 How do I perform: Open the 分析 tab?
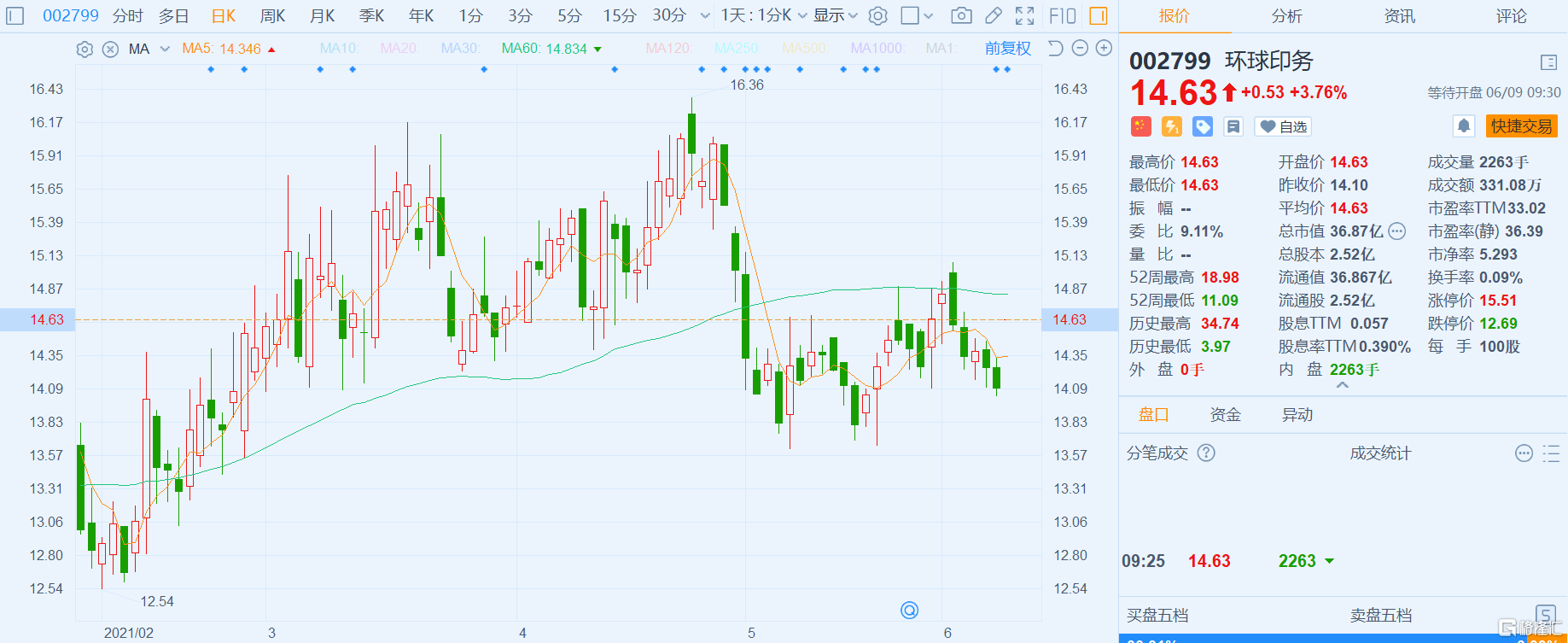(1287, 16)
